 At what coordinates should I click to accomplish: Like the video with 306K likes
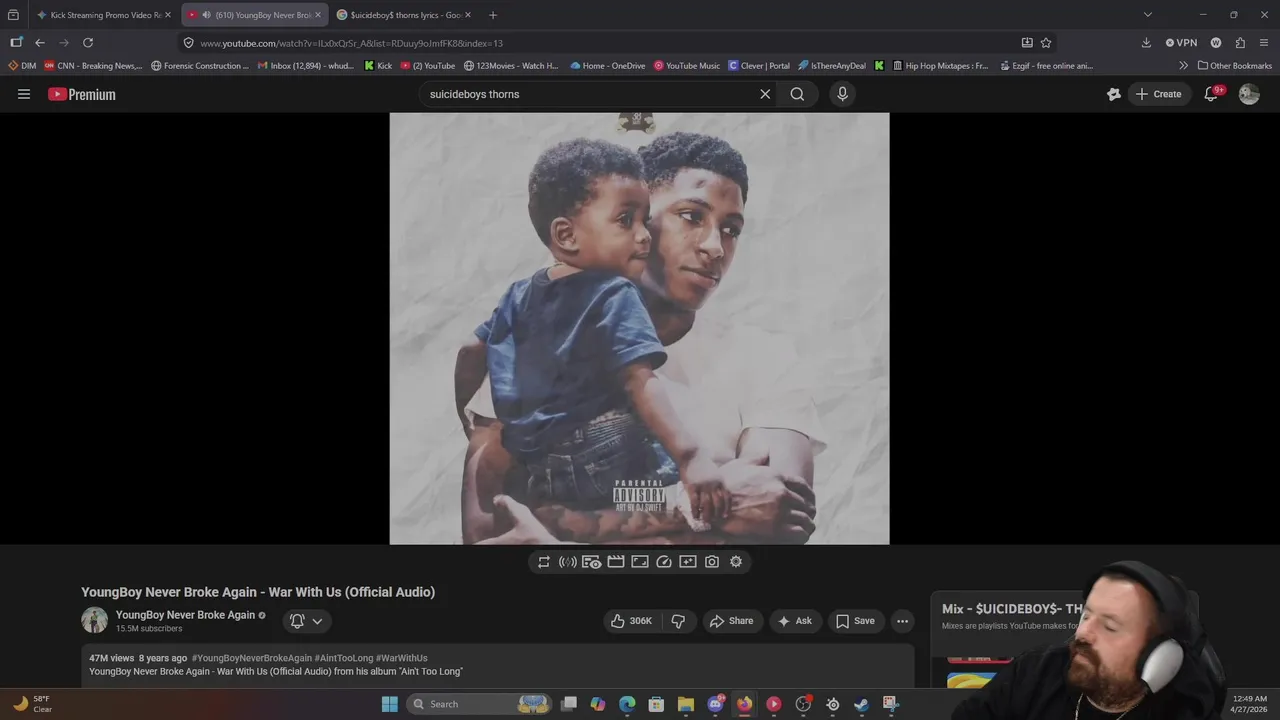click(x=631, y=621)
